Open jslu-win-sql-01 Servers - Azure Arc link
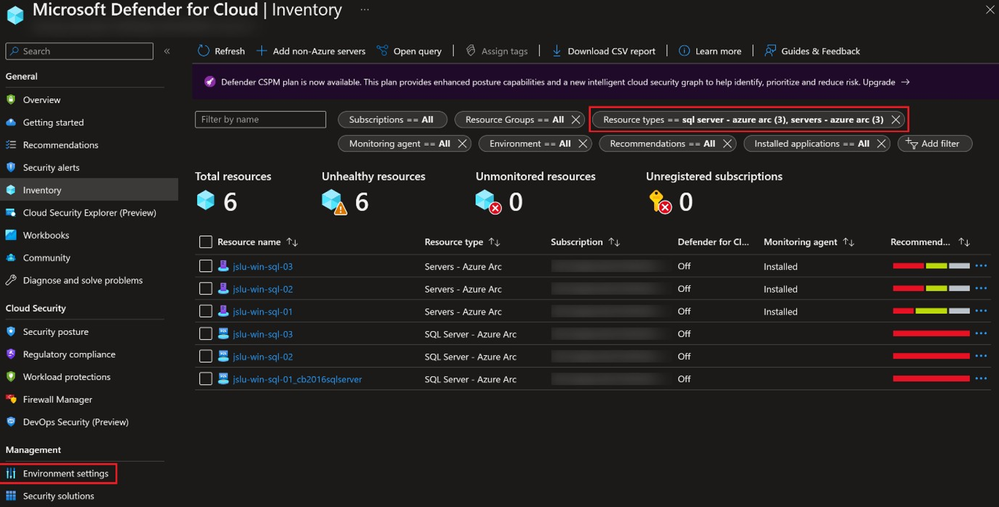The height and width of the screenshot is (507, 999). pyautogui.click(x=262, y=311)
